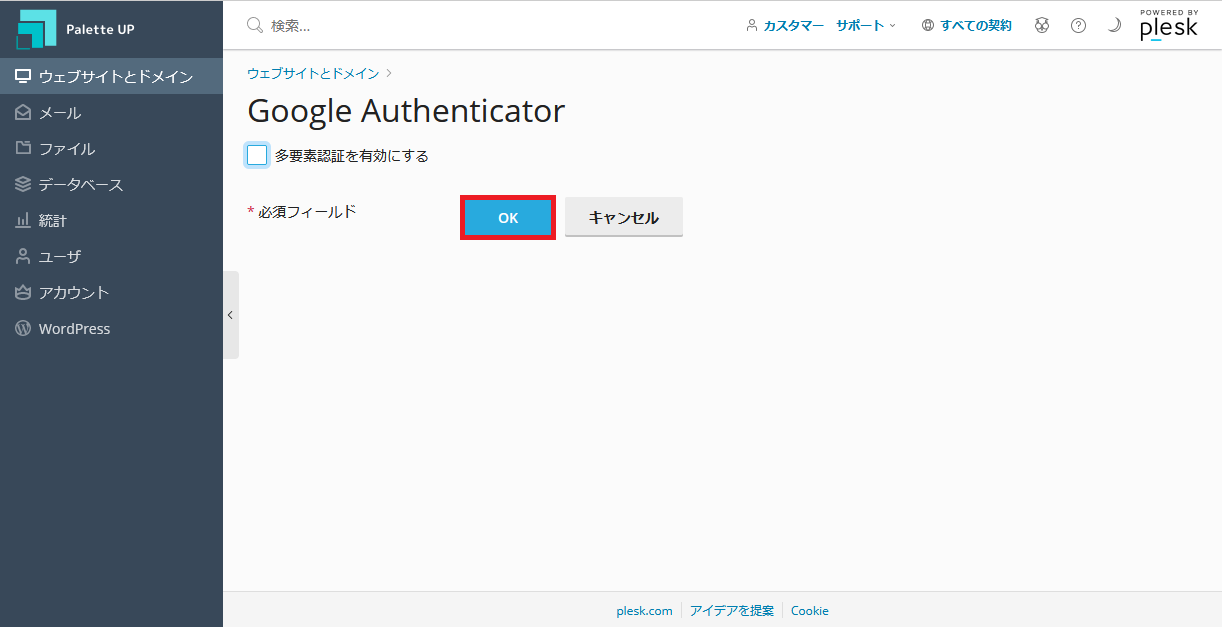The image size is (1222, 627).
Task: Click the Plesk logo at top right
Action: point(1169,25)
